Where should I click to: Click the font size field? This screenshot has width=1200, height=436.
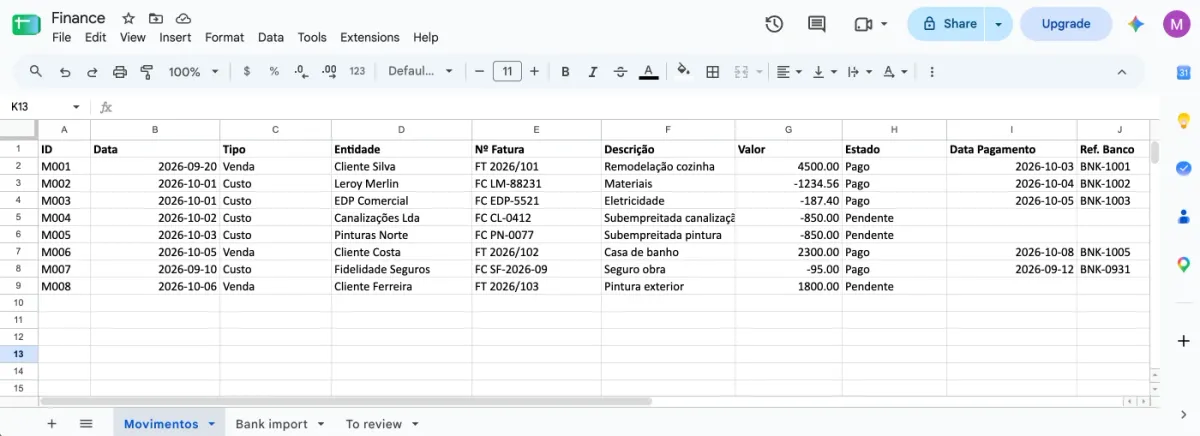pyautogui.click(x=507, y=72)
